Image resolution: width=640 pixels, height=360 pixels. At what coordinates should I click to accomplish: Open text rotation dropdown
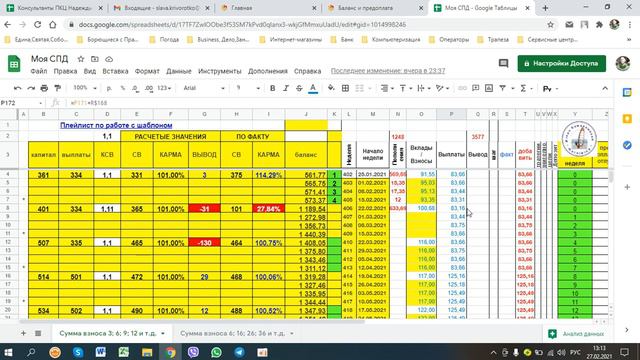point(442,88)
